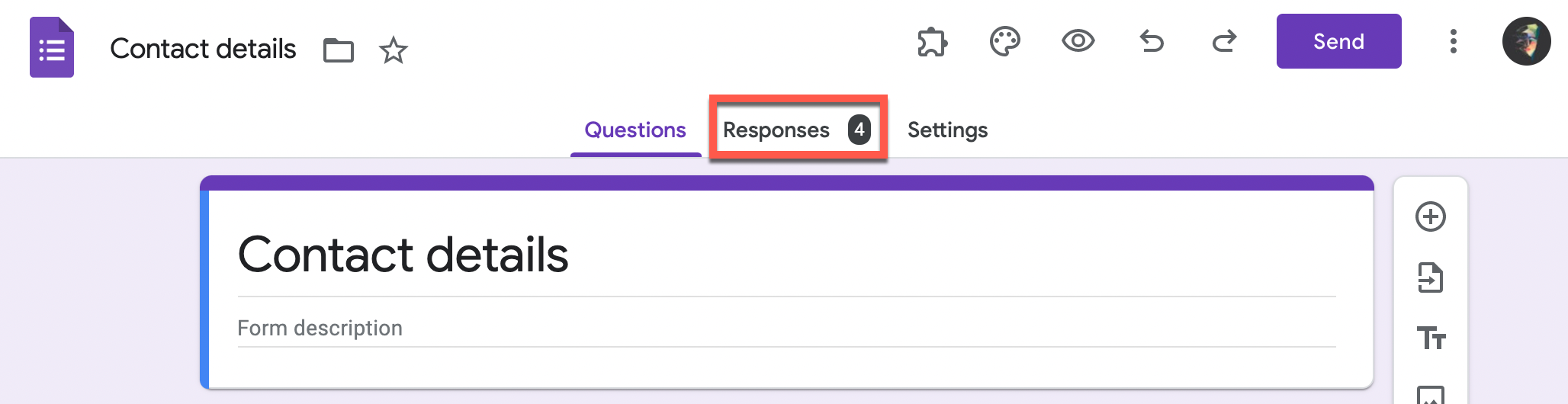1568x404 pixels.
Task: Click the Form description field
Action: (x=787, y=329)
